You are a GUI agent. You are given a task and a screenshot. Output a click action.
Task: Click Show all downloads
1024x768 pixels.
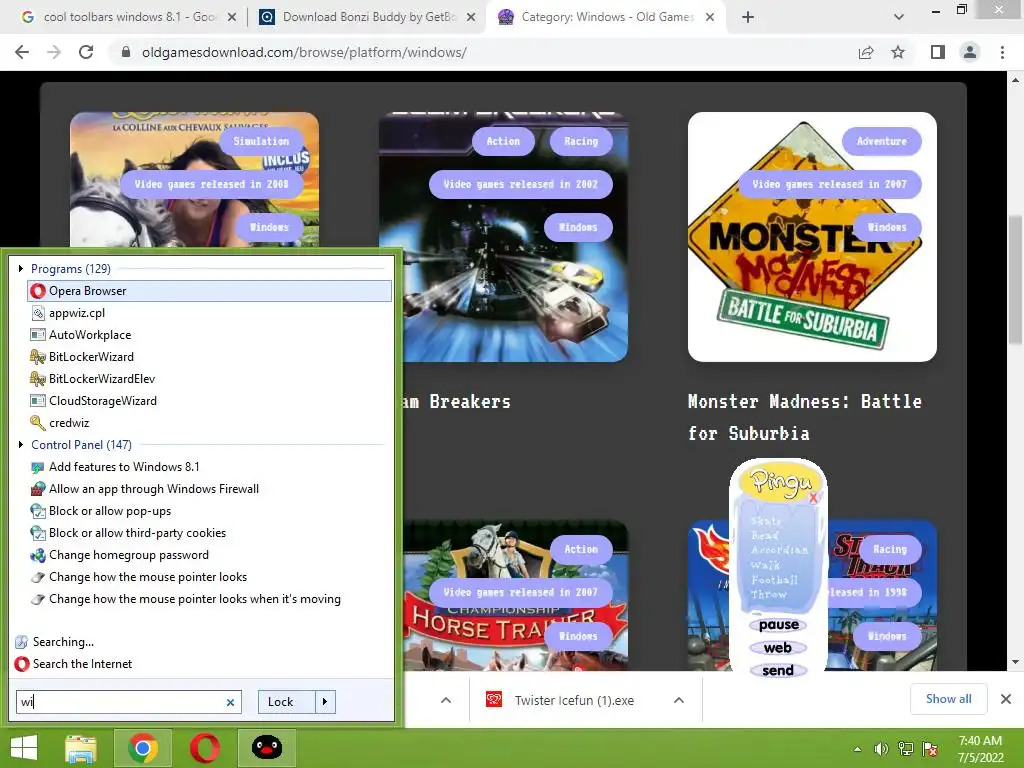948,699
